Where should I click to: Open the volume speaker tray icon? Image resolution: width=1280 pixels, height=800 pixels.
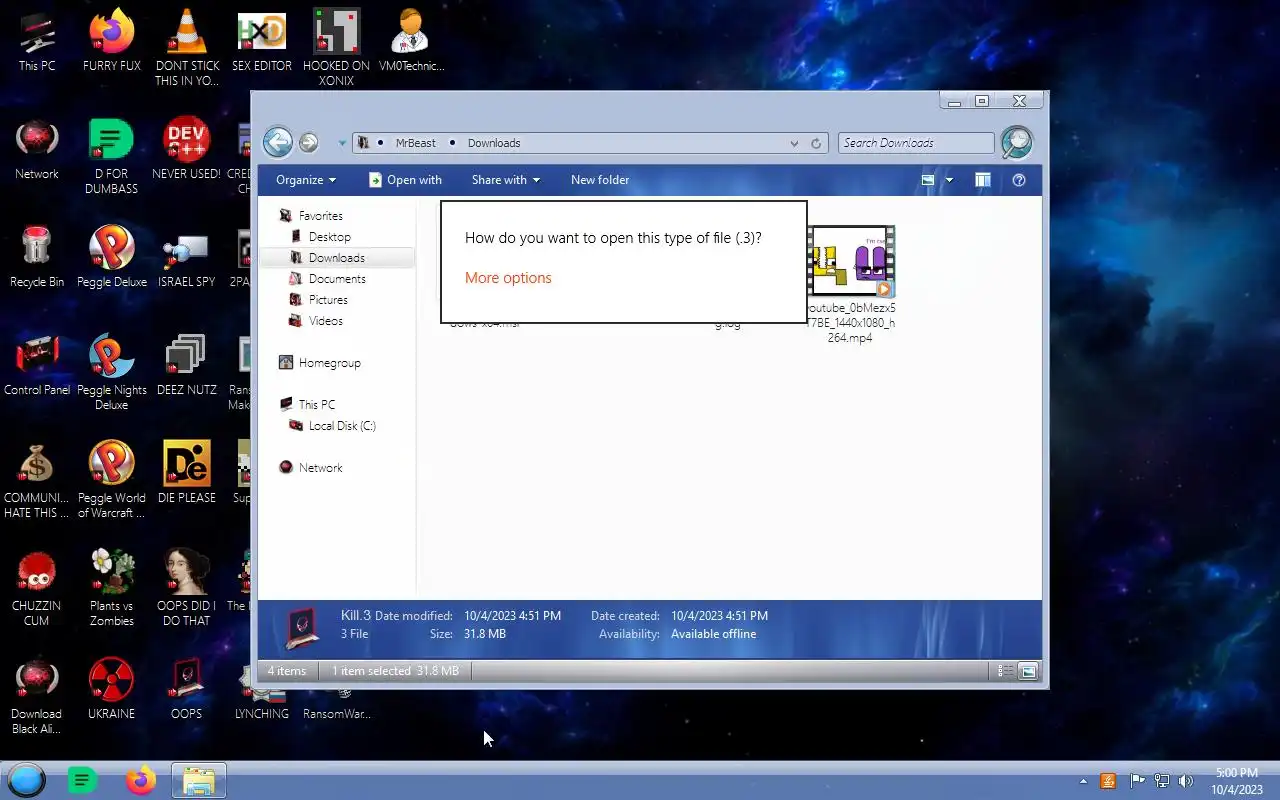coord(1186,781)
